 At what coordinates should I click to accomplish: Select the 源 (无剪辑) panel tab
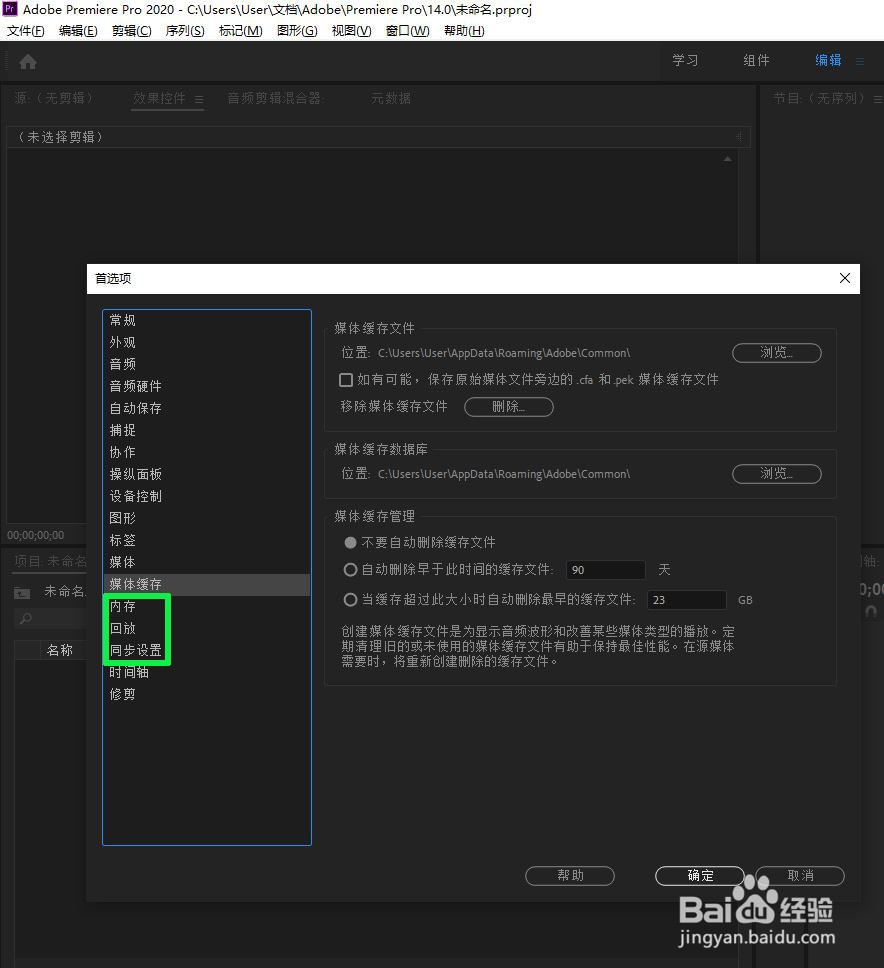54,98
